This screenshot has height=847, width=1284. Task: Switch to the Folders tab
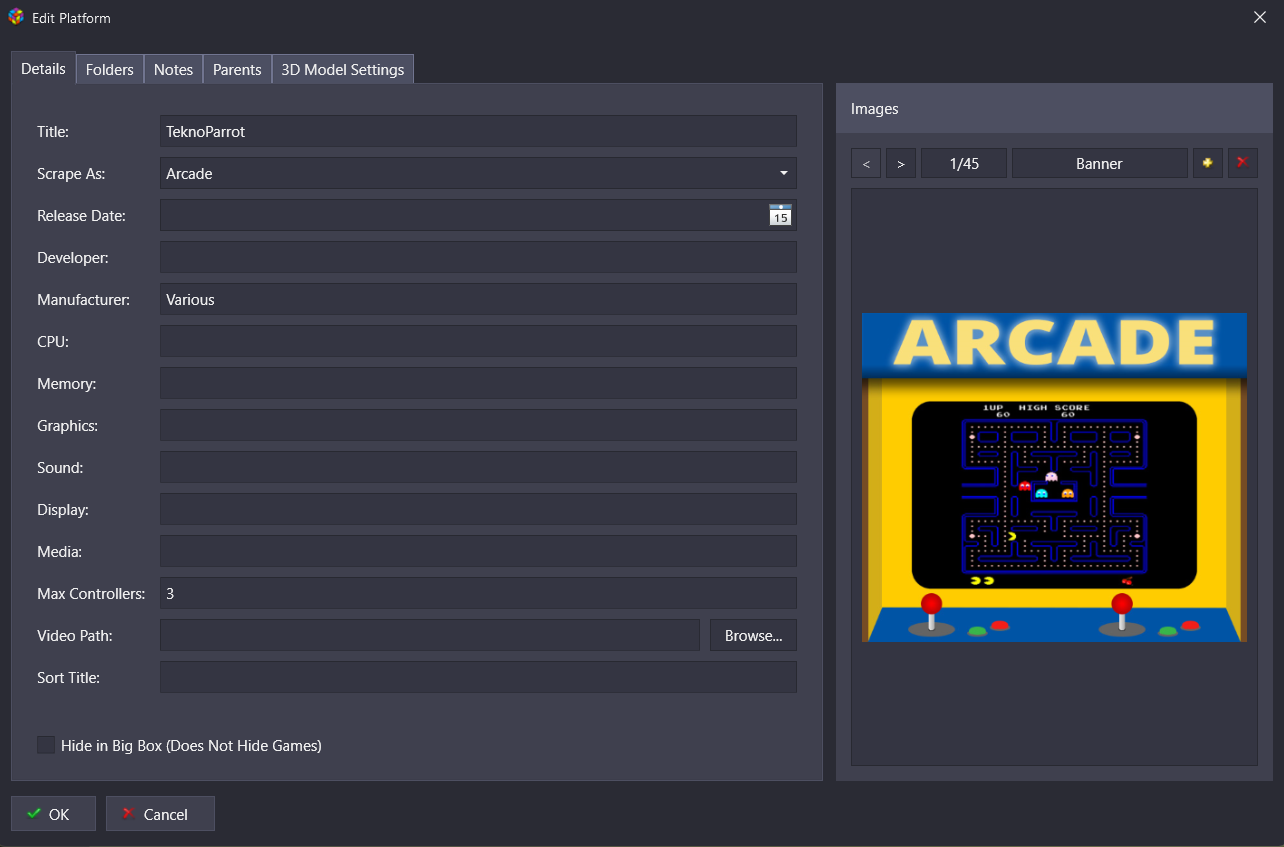click(110, 69)
